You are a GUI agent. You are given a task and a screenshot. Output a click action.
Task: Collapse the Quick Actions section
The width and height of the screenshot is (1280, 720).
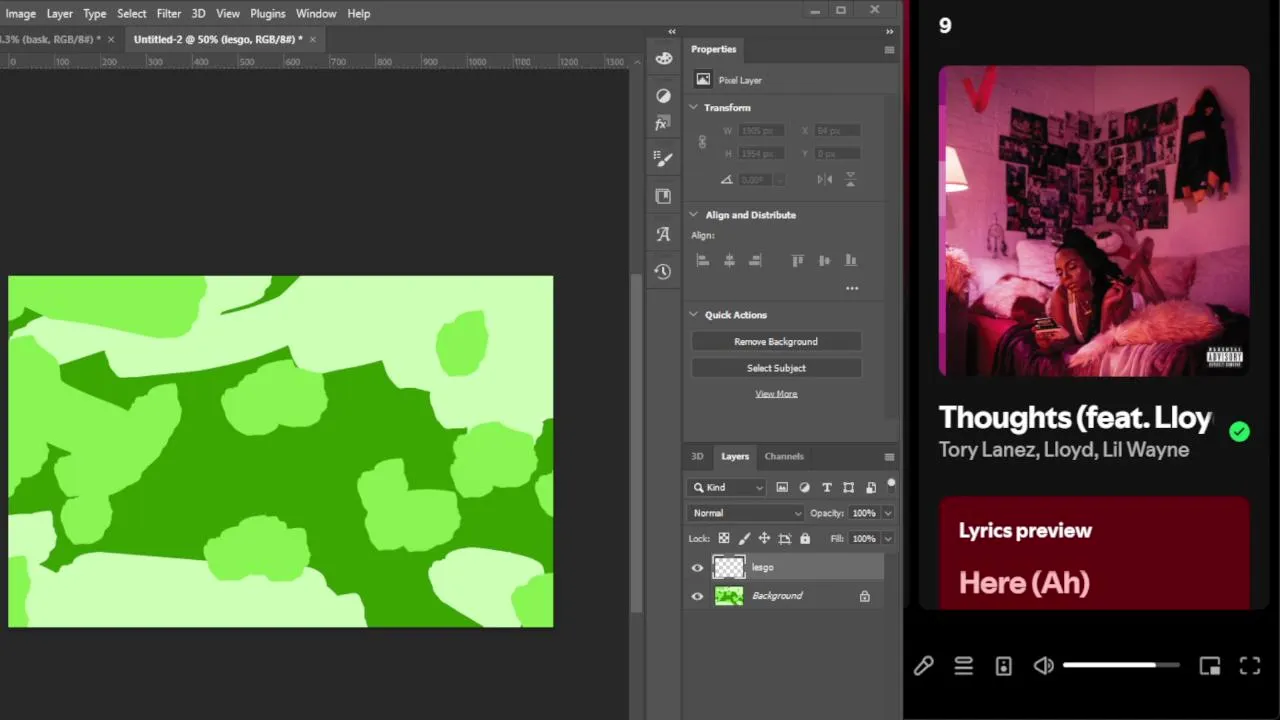tap(694, 315)
